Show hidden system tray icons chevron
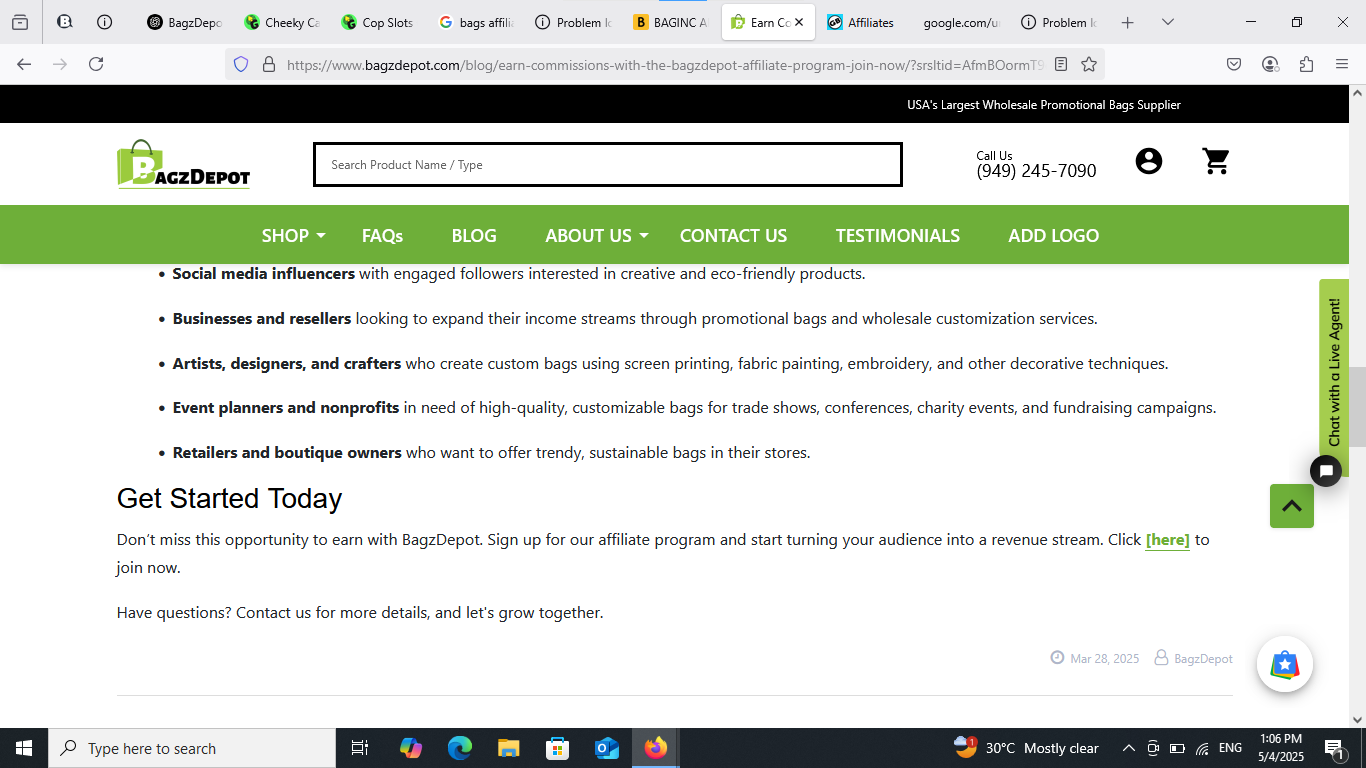This screenshot has height=768, width=1366. click(1129, 748)
